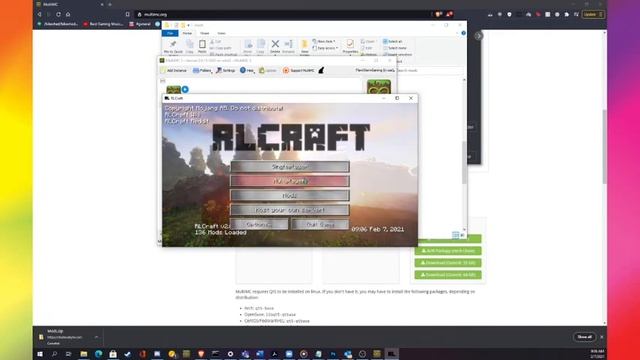Click Host your own server button
The image size is (640, 360).
290,210
